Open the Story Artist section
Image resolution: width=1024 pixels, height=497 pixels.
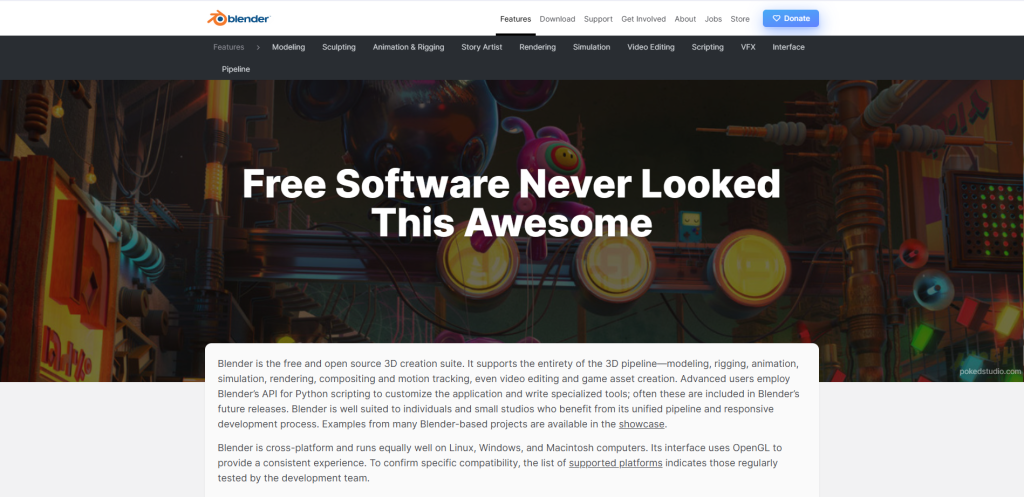coord(482,47)
